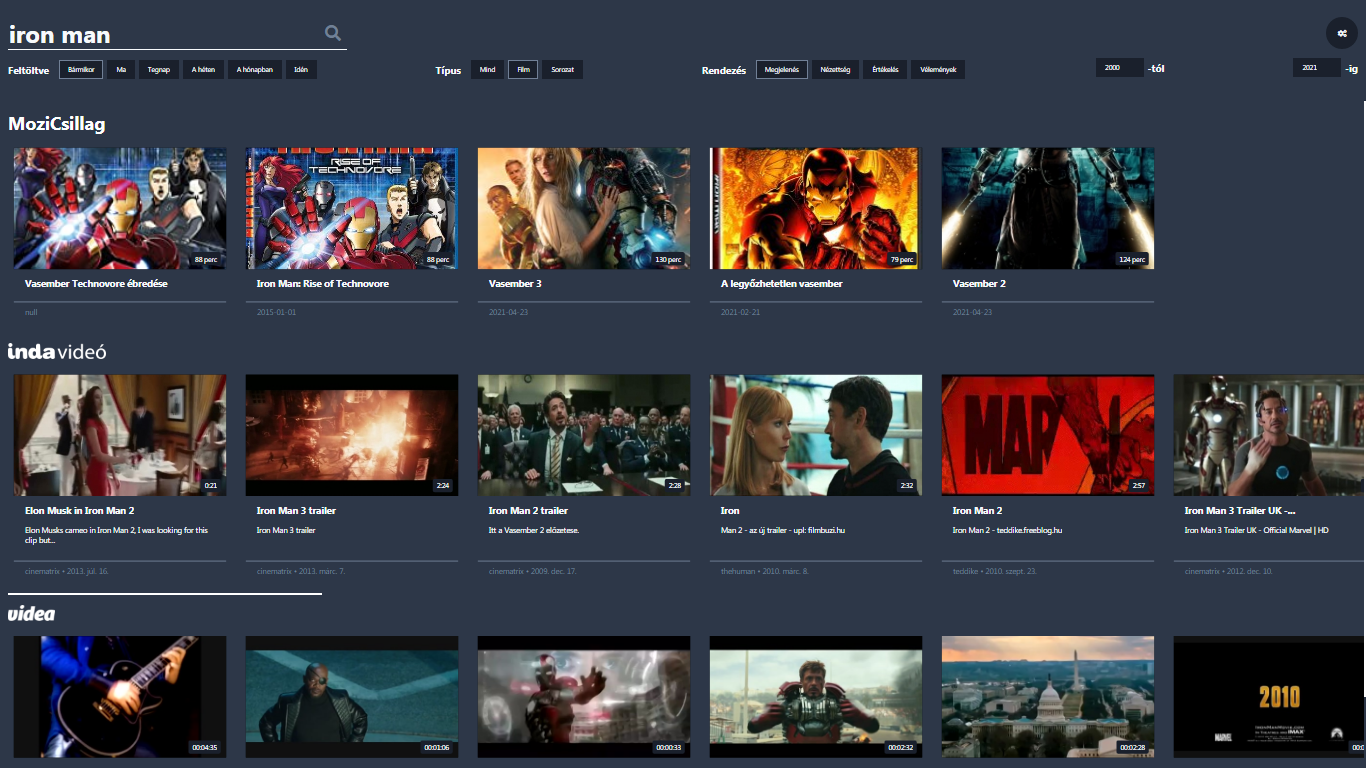Click 'Vasember Technovore ébredése' title
1366x768 pixels.
tap(96, 284)
